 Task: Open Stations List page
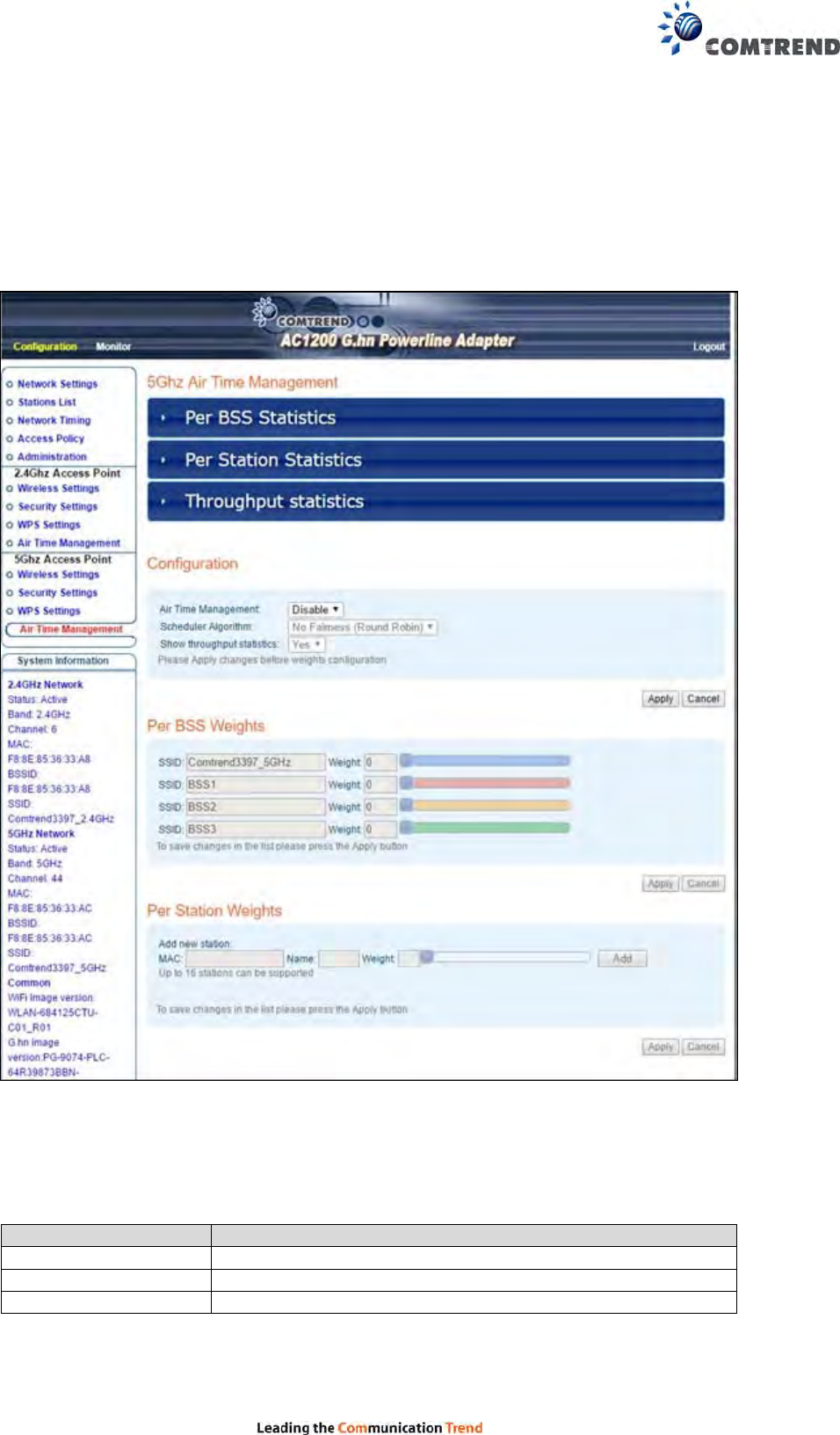(x=47, y=402)
